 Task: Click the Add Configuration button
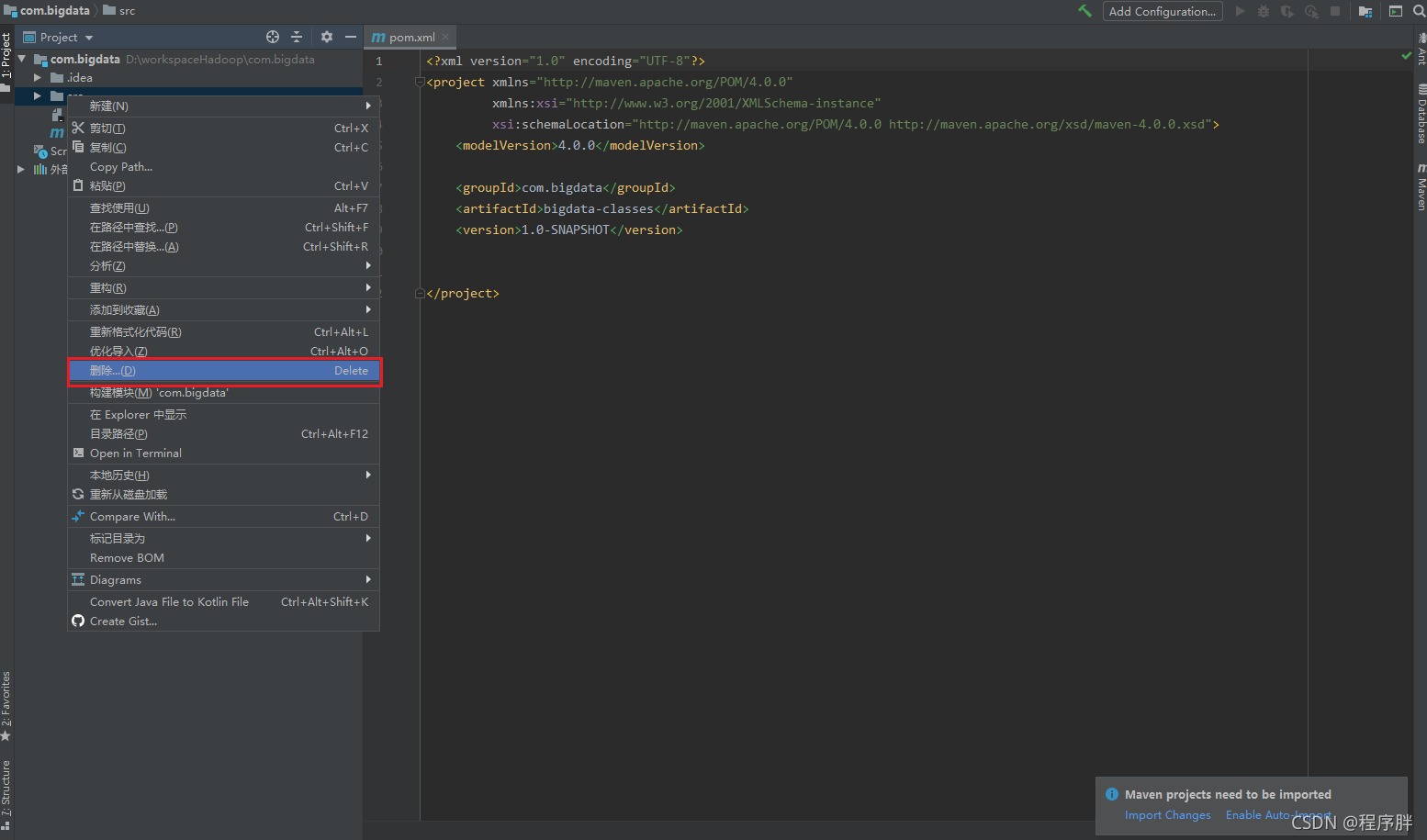click(x=1163, y=11)
